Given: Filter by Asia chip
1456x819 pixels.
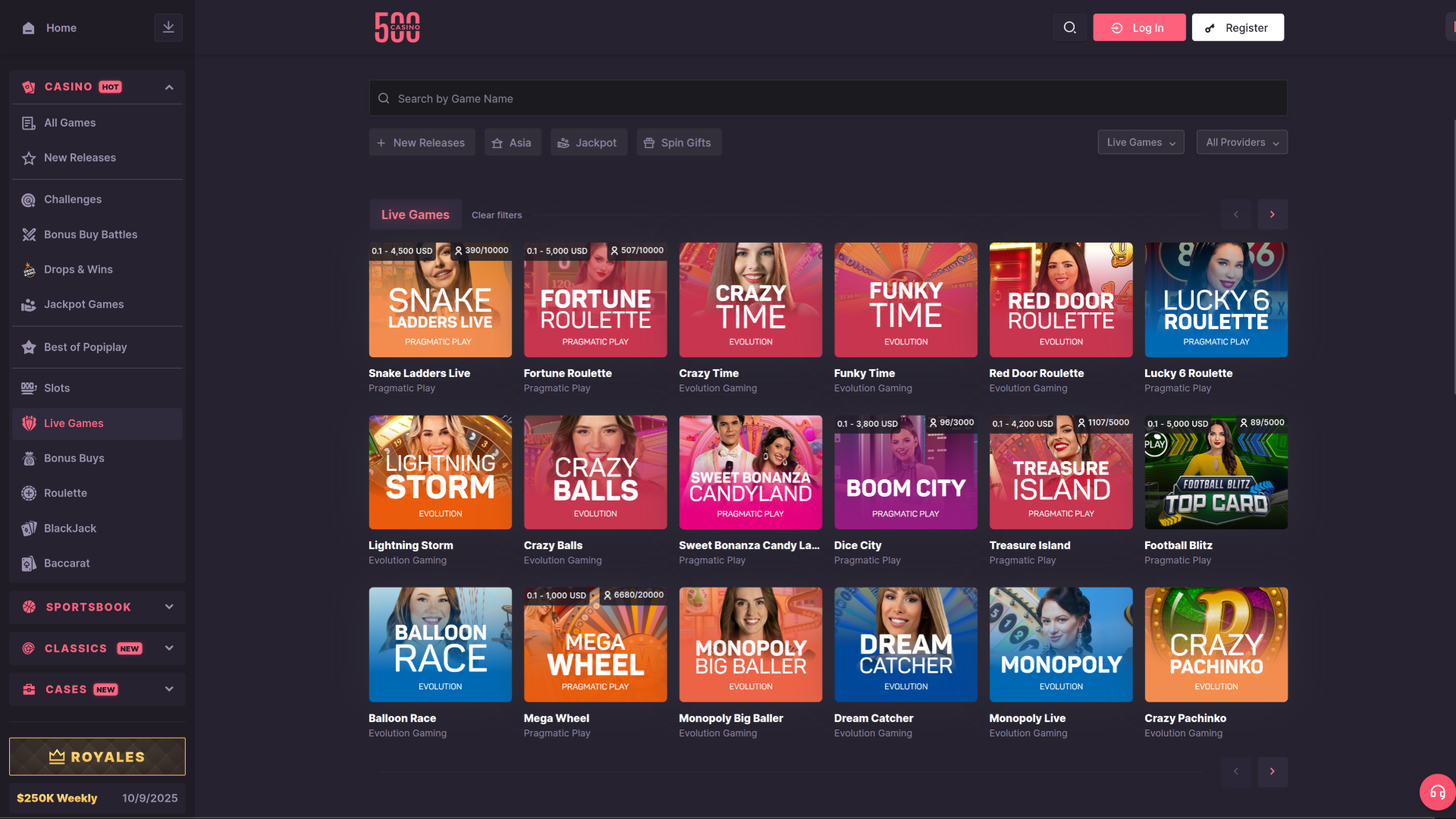Looking at the screenshot, I should [x=513, y=143].
